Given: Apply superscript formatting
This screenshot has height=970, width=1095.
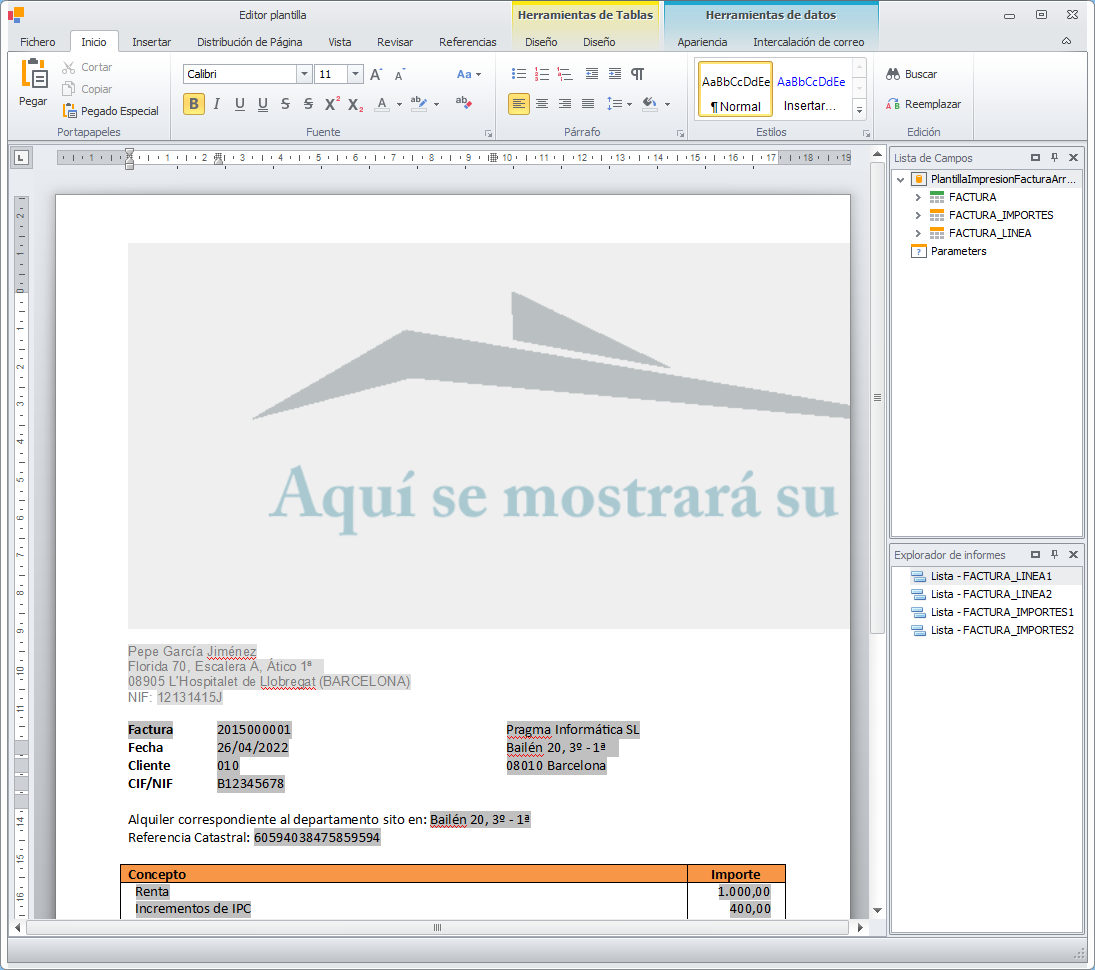Looking at the screenshot, I should coord(332,104).
